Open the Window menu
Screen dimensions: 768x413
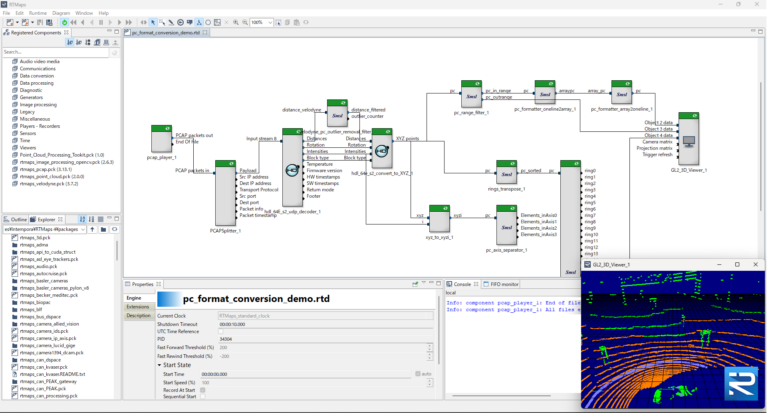[x=84, y=13]
